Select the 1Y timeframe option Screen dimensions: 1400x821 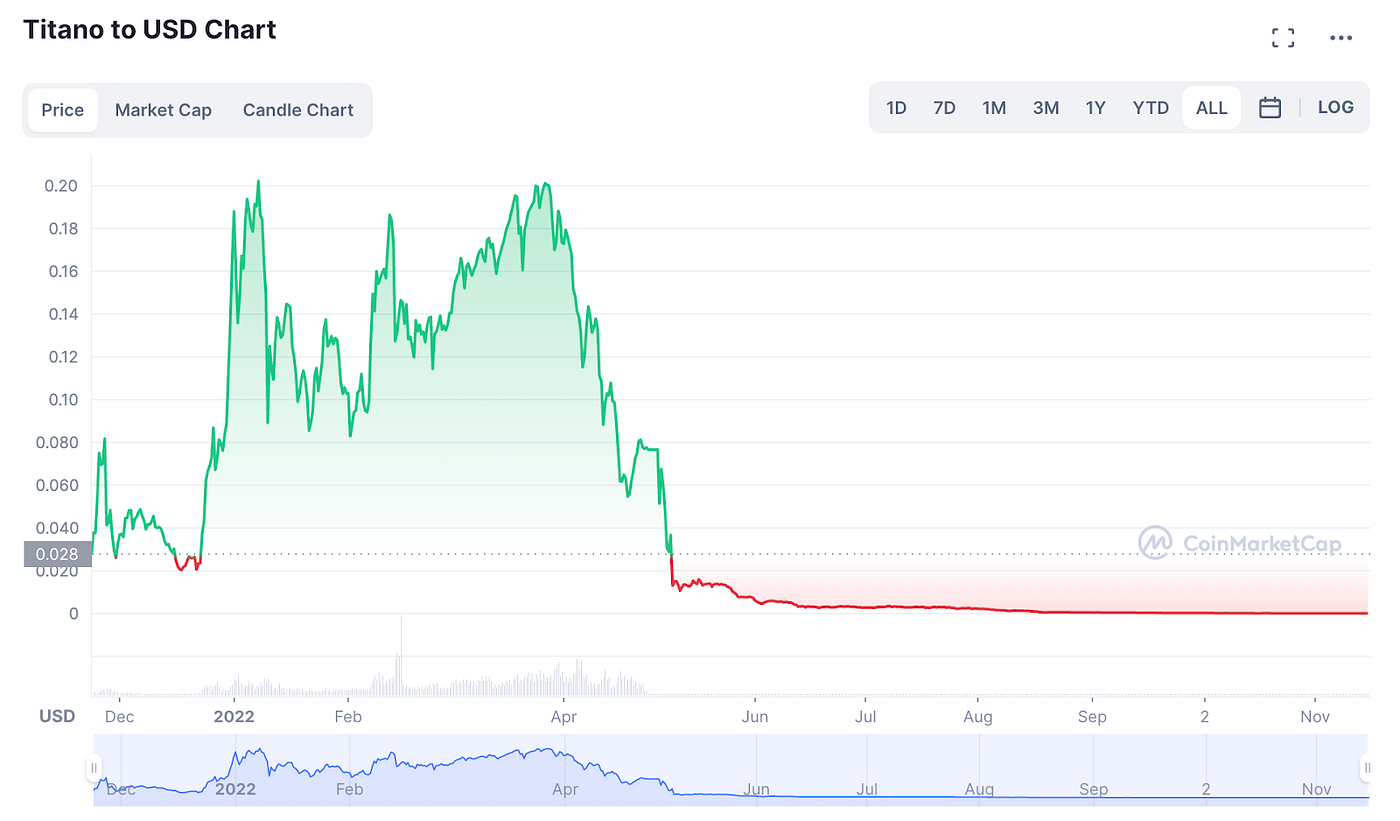pyautogui.click(x=1095, y=107)
